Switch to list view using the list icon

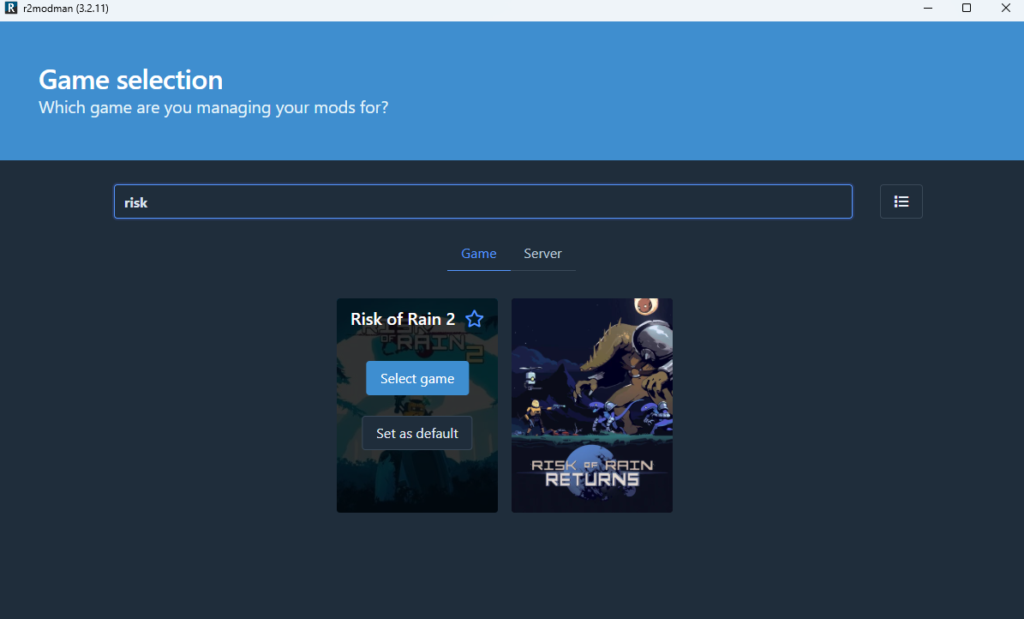901,201
